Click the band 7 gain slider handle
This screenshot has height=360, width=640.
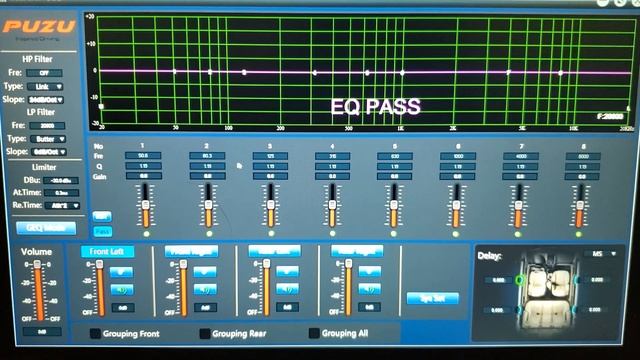tap(518, 205)
